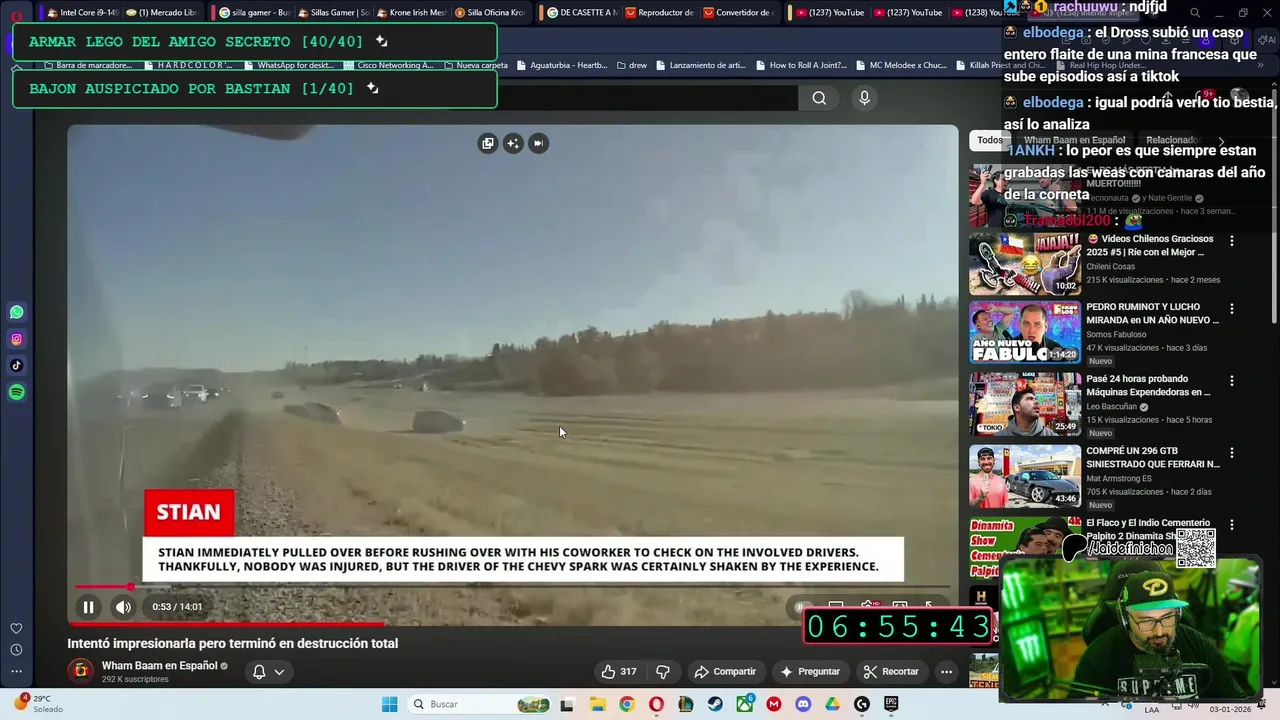Open Xbox app from taskbar
This screenshot has width=1280, height=720.
pos(744,704)
